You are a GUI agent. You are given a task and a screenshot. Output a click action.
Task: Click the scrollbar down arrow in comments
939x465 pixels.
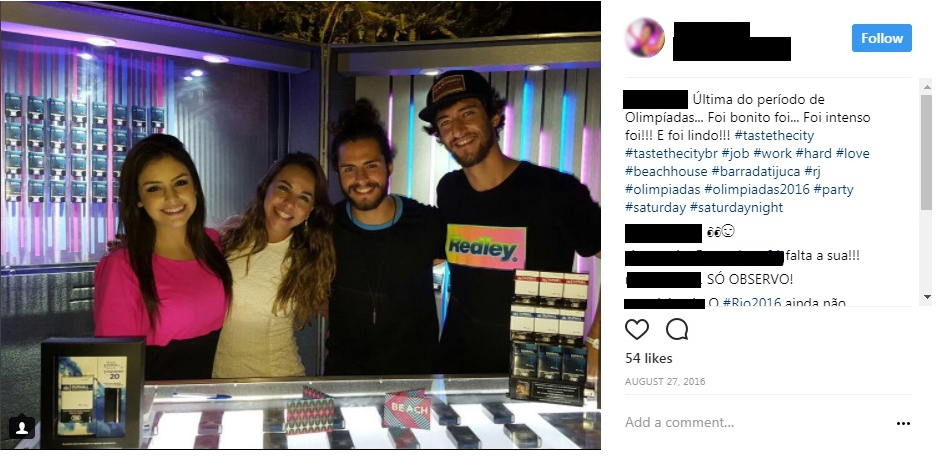click(926, 297)
